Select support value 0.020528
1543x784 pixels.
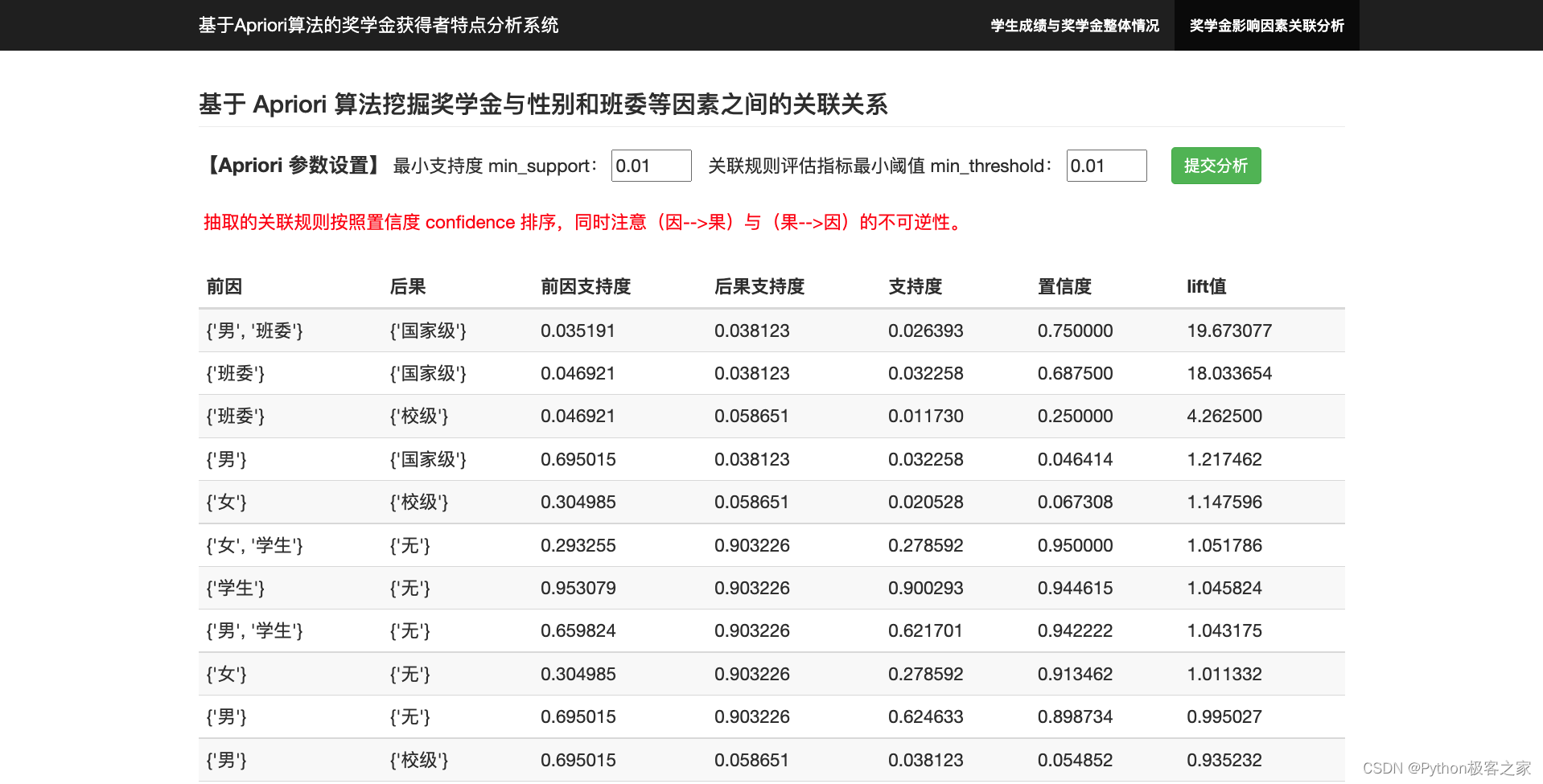926,502
